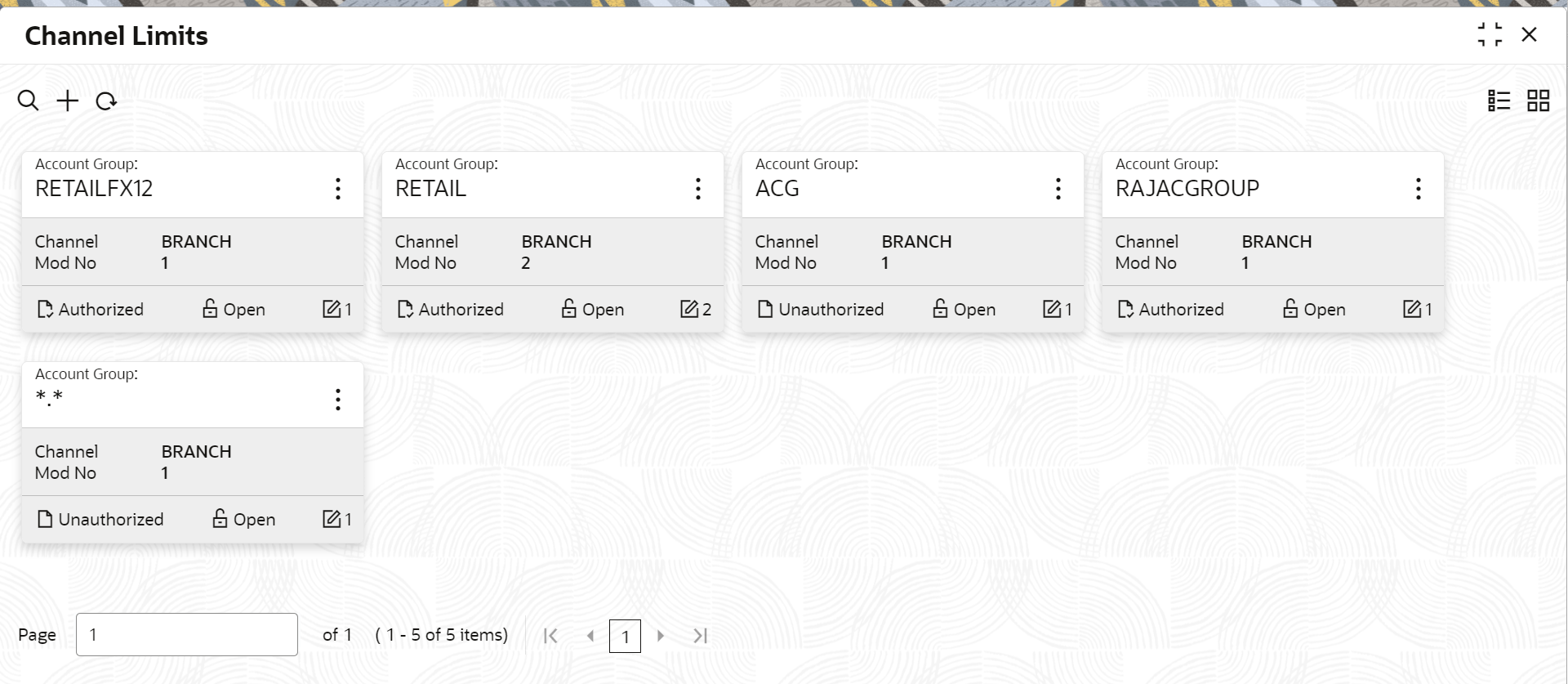1568x684 pixels.
Task: Click modification count icon on RAJACGROUP card
Action: tap(1412, 309)
